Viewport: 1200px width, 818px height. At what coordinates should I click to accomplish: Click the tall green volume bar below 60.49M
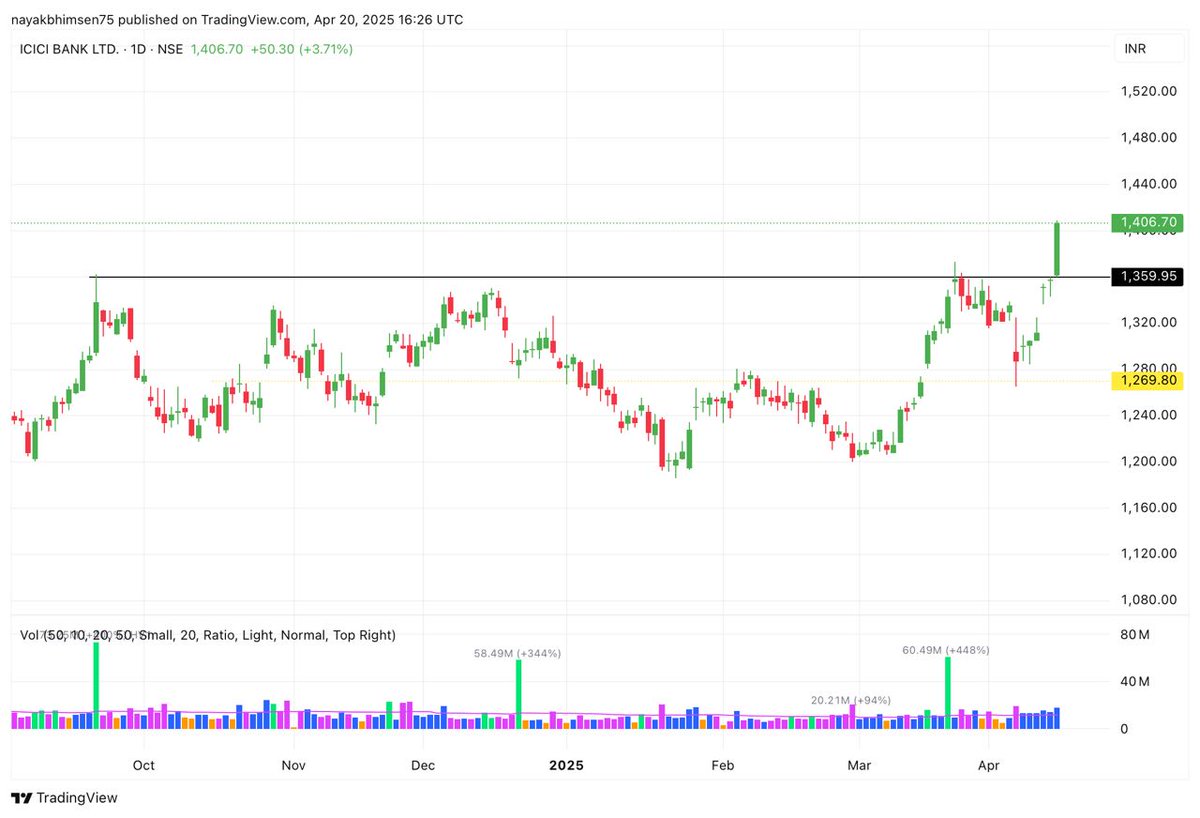pos(946,693)
